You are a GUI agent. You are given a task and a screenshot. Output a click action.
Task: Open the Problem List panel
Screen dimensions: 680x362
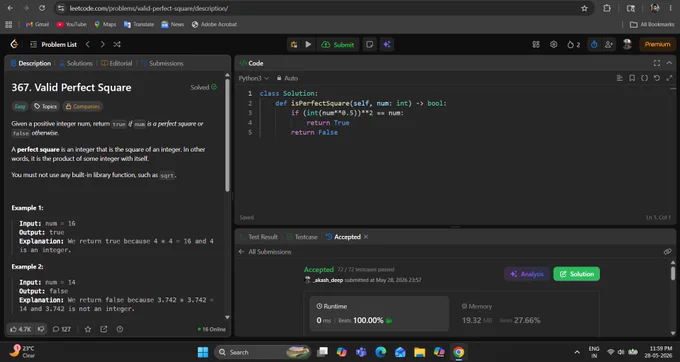pyautogui.click(x=54, y=44)
